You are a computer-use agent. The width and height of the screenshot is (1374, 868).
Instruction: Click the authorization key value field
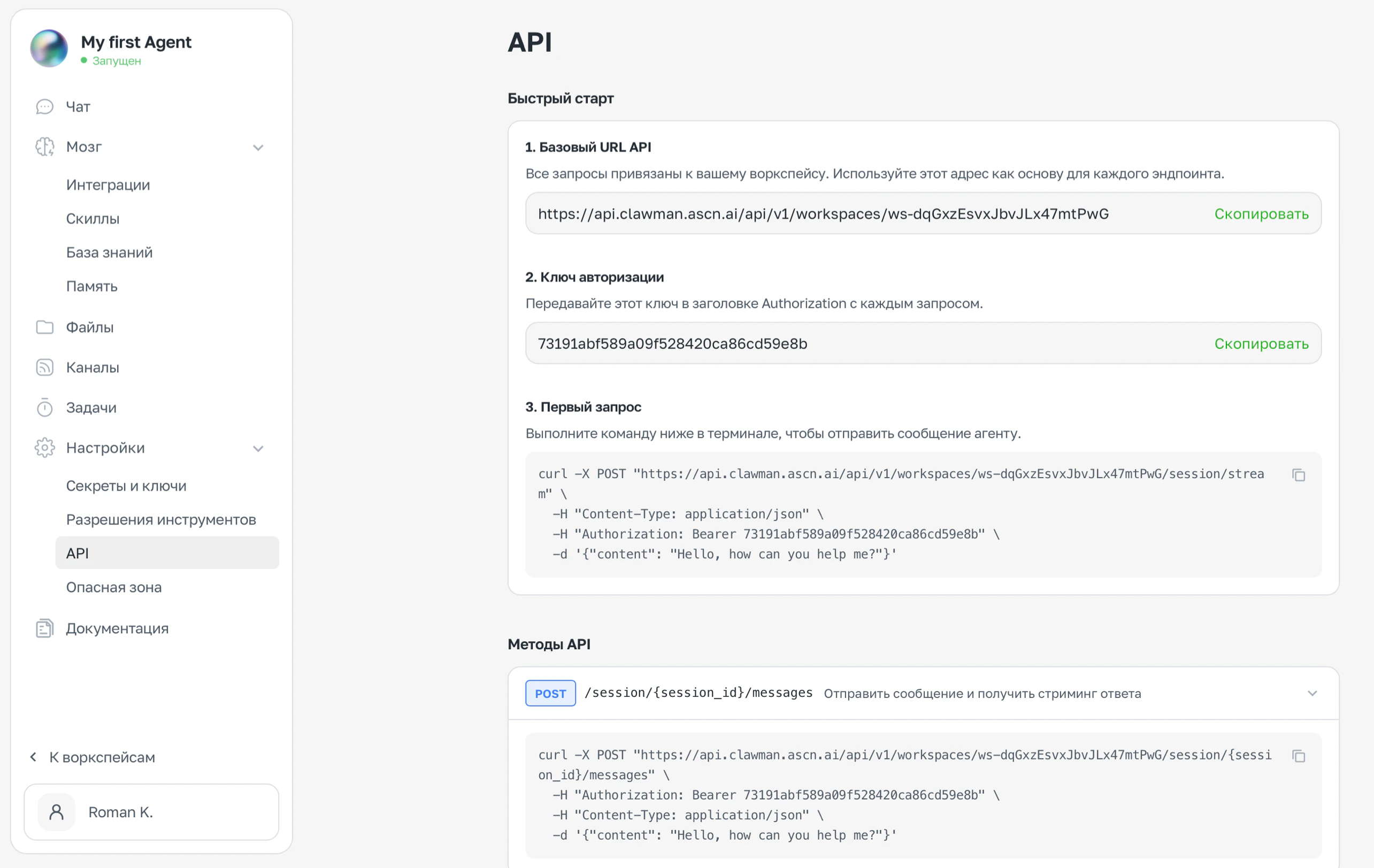pos(923,343)
